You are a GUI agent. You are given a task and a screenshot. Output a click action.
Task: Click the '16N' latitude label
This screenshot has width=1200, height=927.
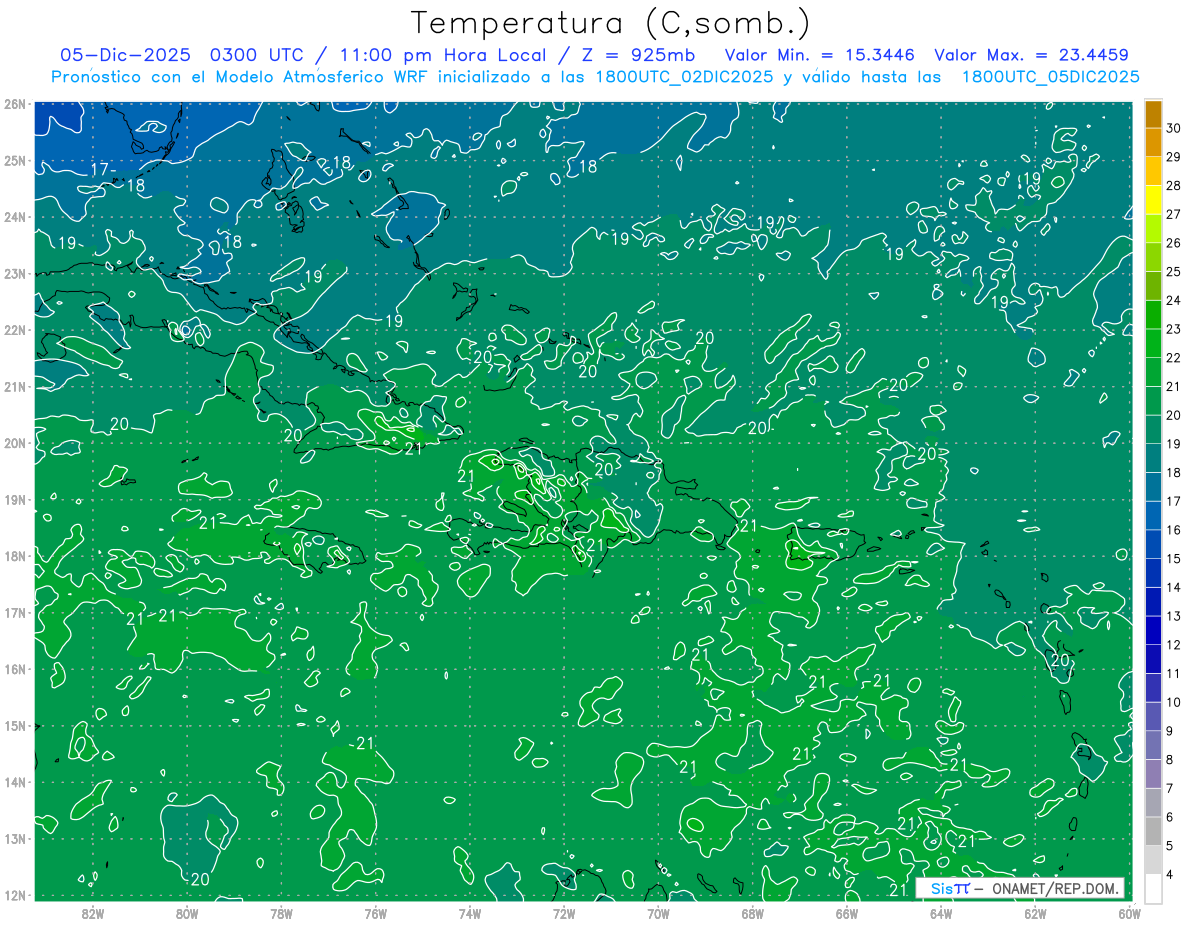click(x=15, y=669)
